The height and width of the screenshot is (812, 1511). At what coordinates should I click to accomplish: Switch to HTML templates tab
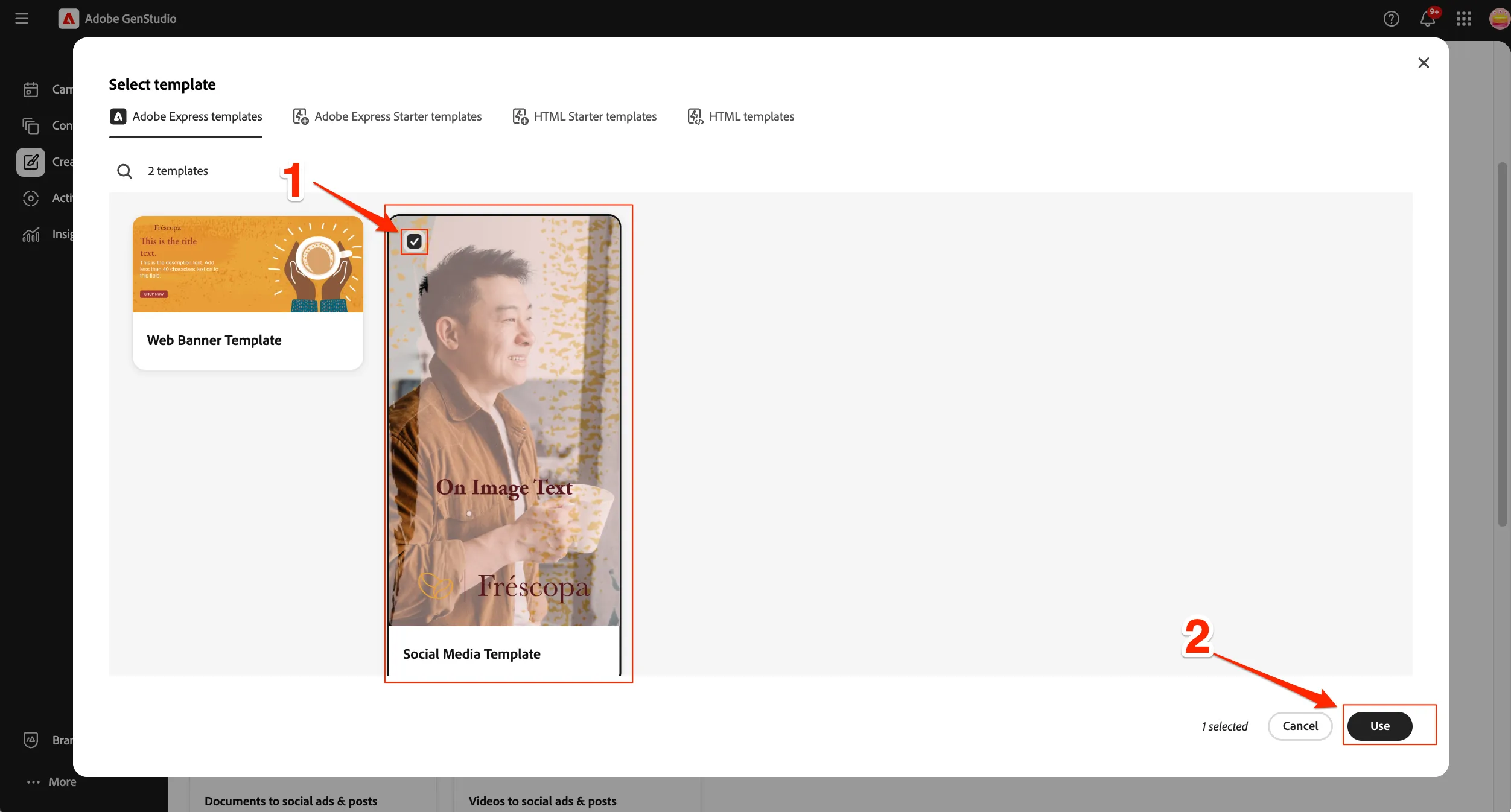coord(741,116)
